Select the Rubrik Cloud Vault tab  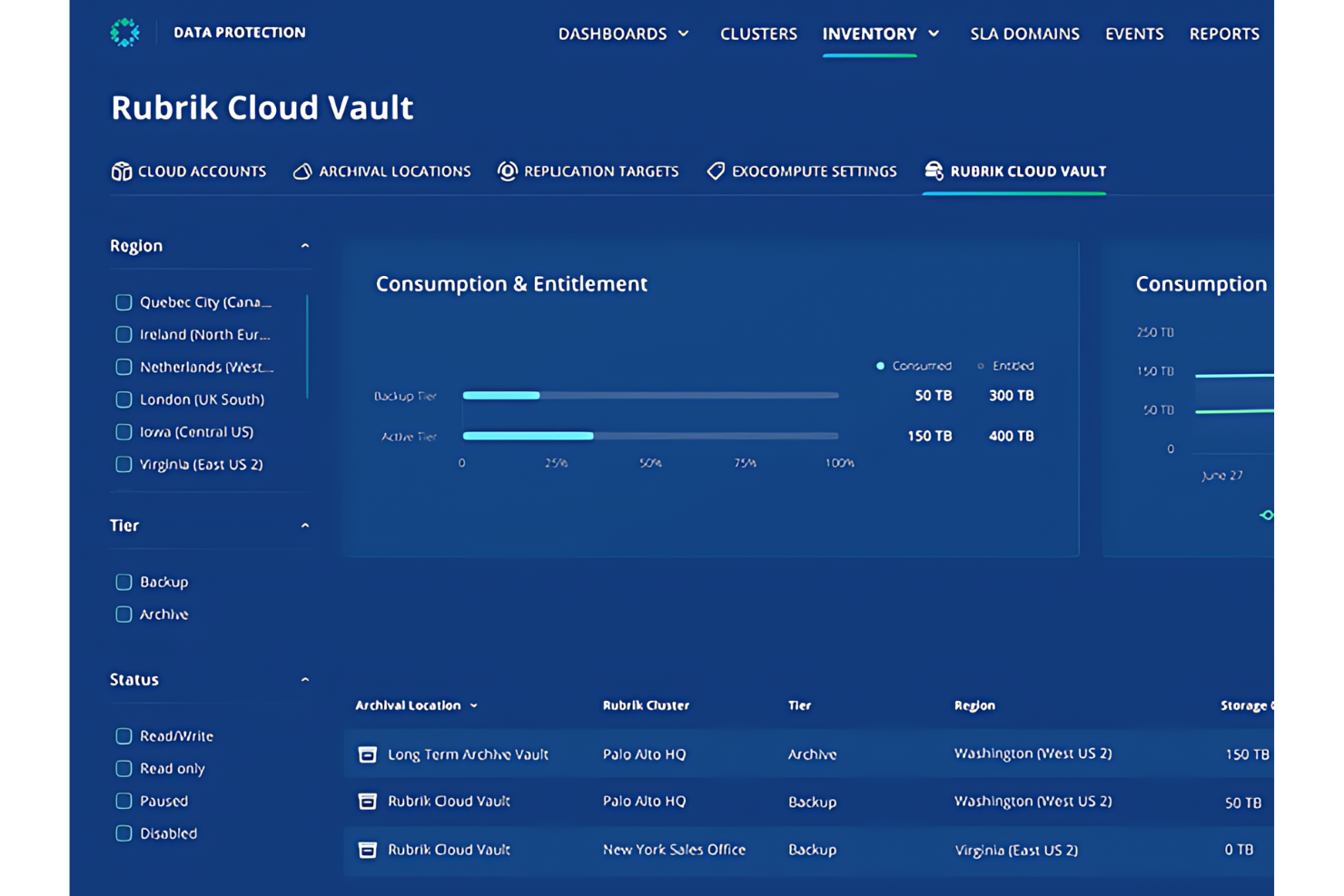(1015, 171)
